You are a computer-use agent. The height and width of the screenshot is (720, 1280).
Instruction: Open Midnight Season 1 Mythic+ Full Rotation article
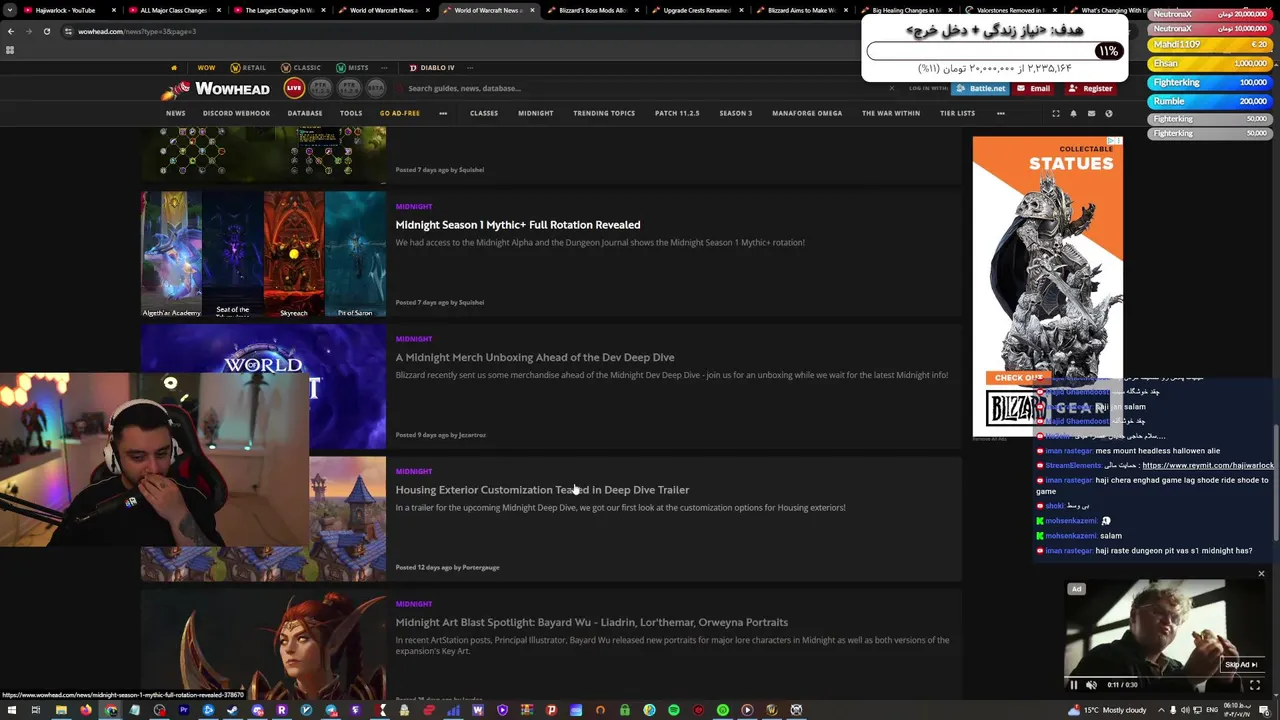(x=518, y=225)
